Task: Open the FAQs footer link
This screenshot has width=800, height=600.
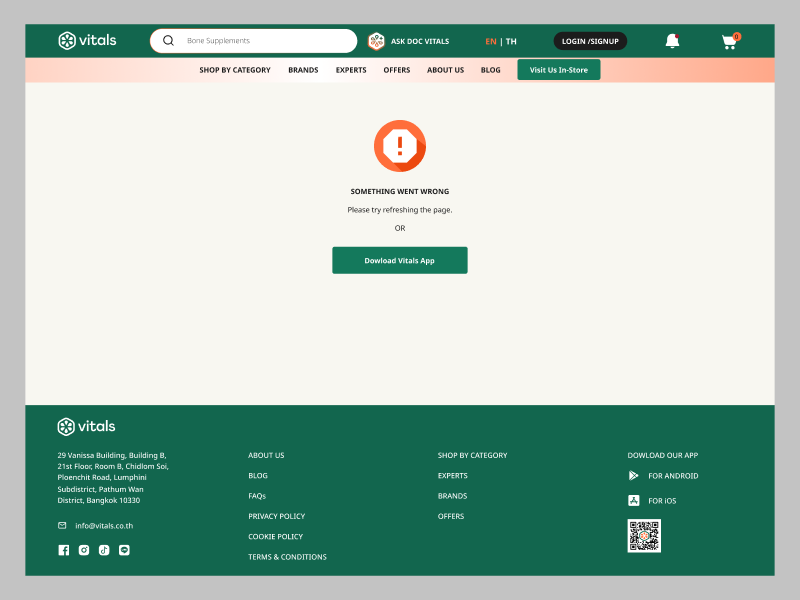Action: (257, 496)
